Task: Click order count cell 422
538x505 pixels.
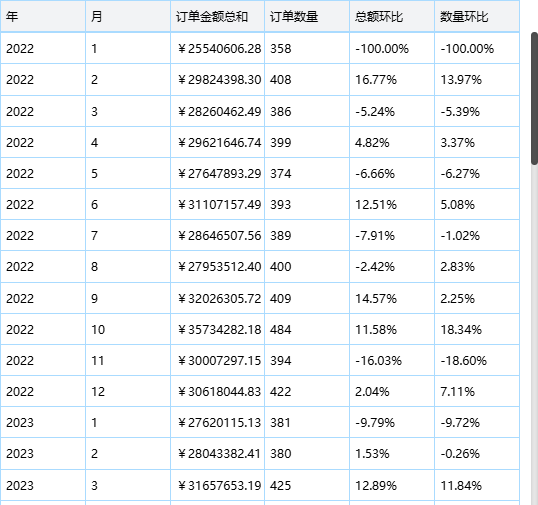Action: (307, 391)
